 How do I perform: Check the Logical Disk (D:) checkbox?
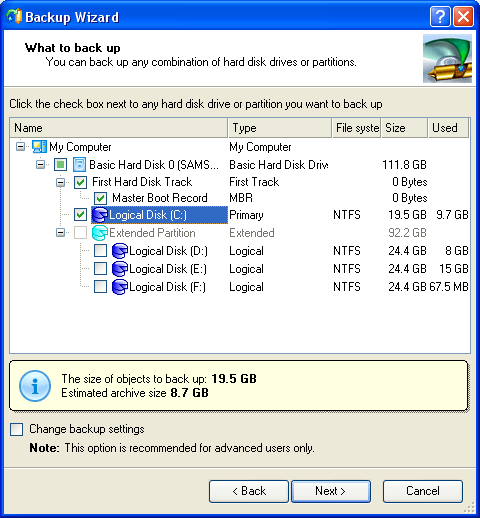click(x=100, y=251)
